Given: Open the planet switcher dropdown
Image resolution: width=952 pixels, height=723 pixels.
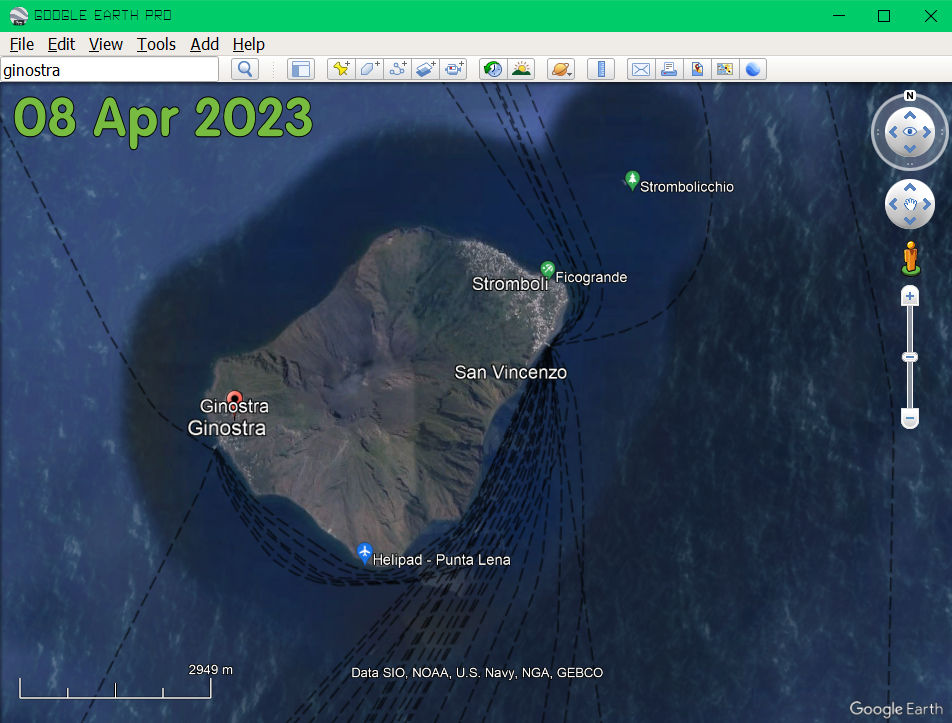Looking at the screenshot, I should [561, 69].
